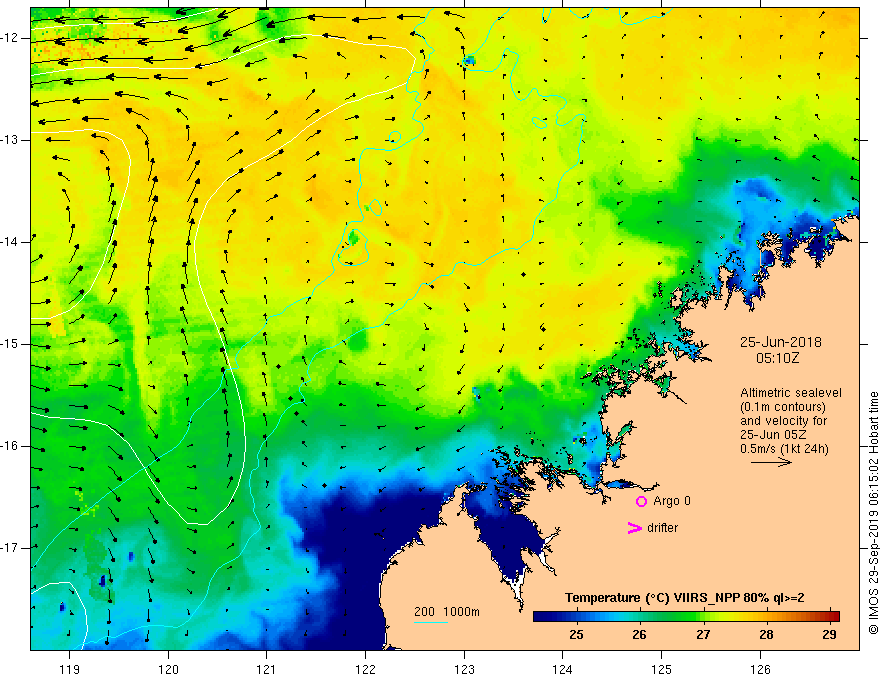
Task: Click the longitude axis label '125'
Action: click(662, 669)
